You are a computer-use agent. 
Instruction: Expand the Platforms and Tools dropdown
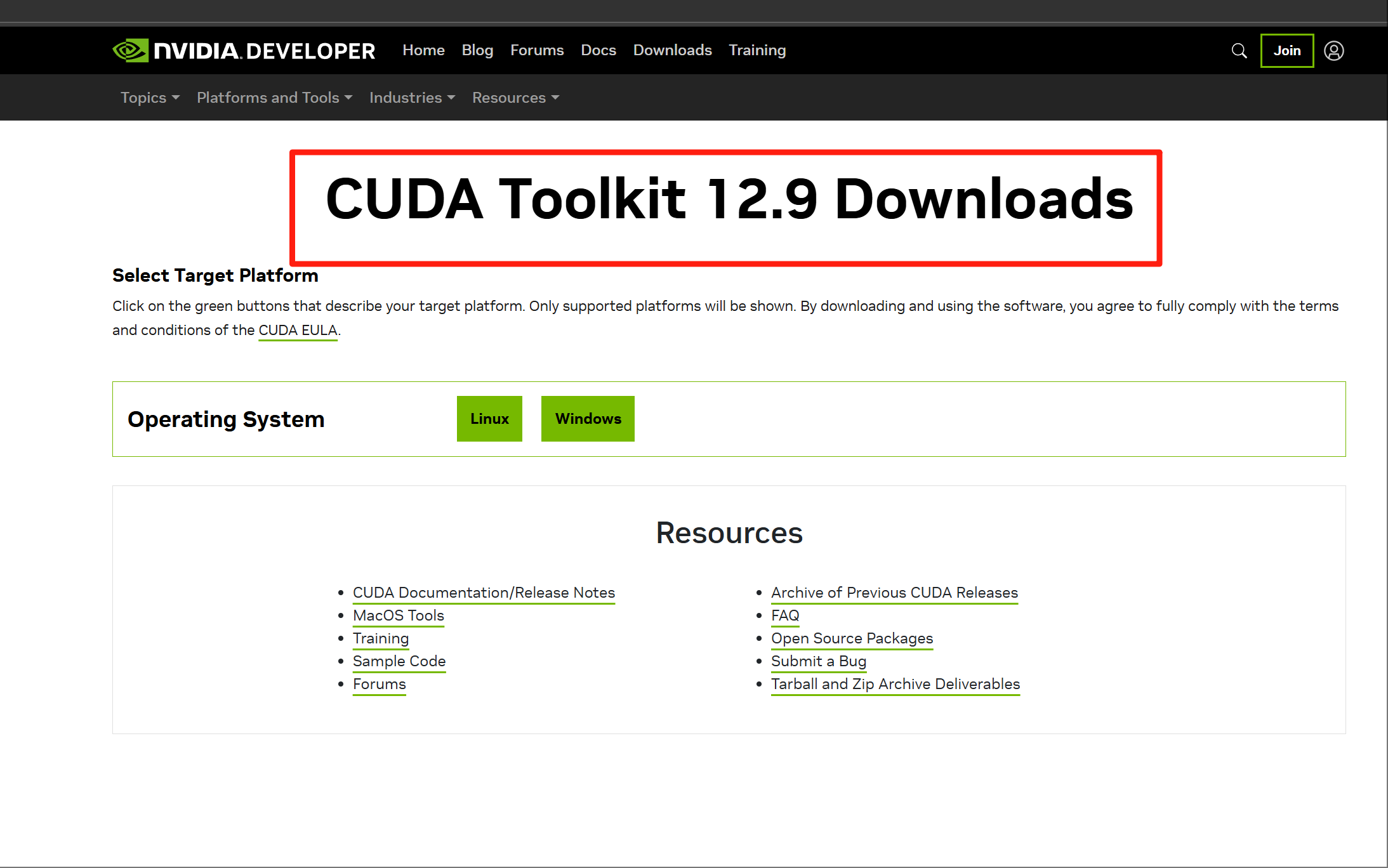coord(274,98)
